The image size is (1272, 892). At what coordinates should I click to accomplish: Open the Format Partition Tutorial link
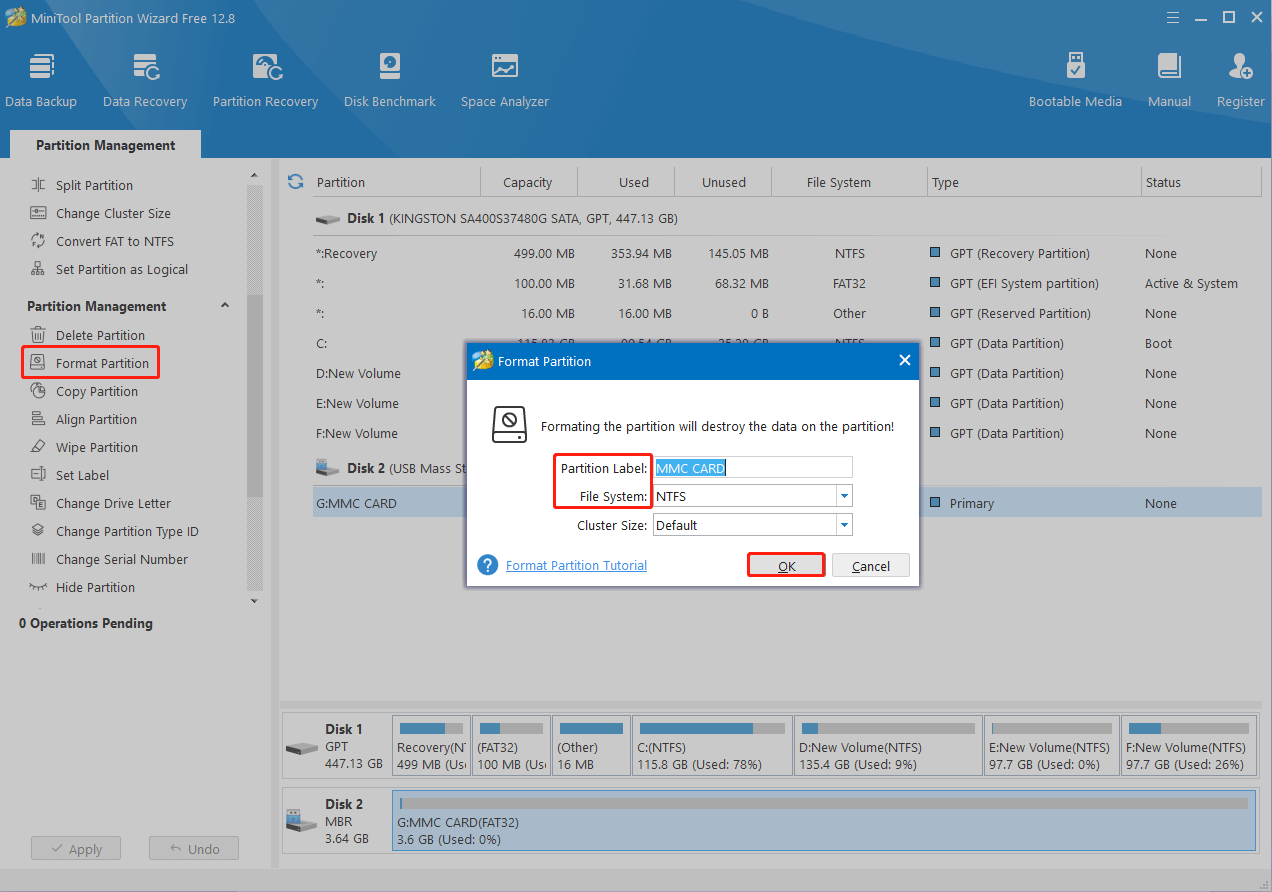pos(576,564)
